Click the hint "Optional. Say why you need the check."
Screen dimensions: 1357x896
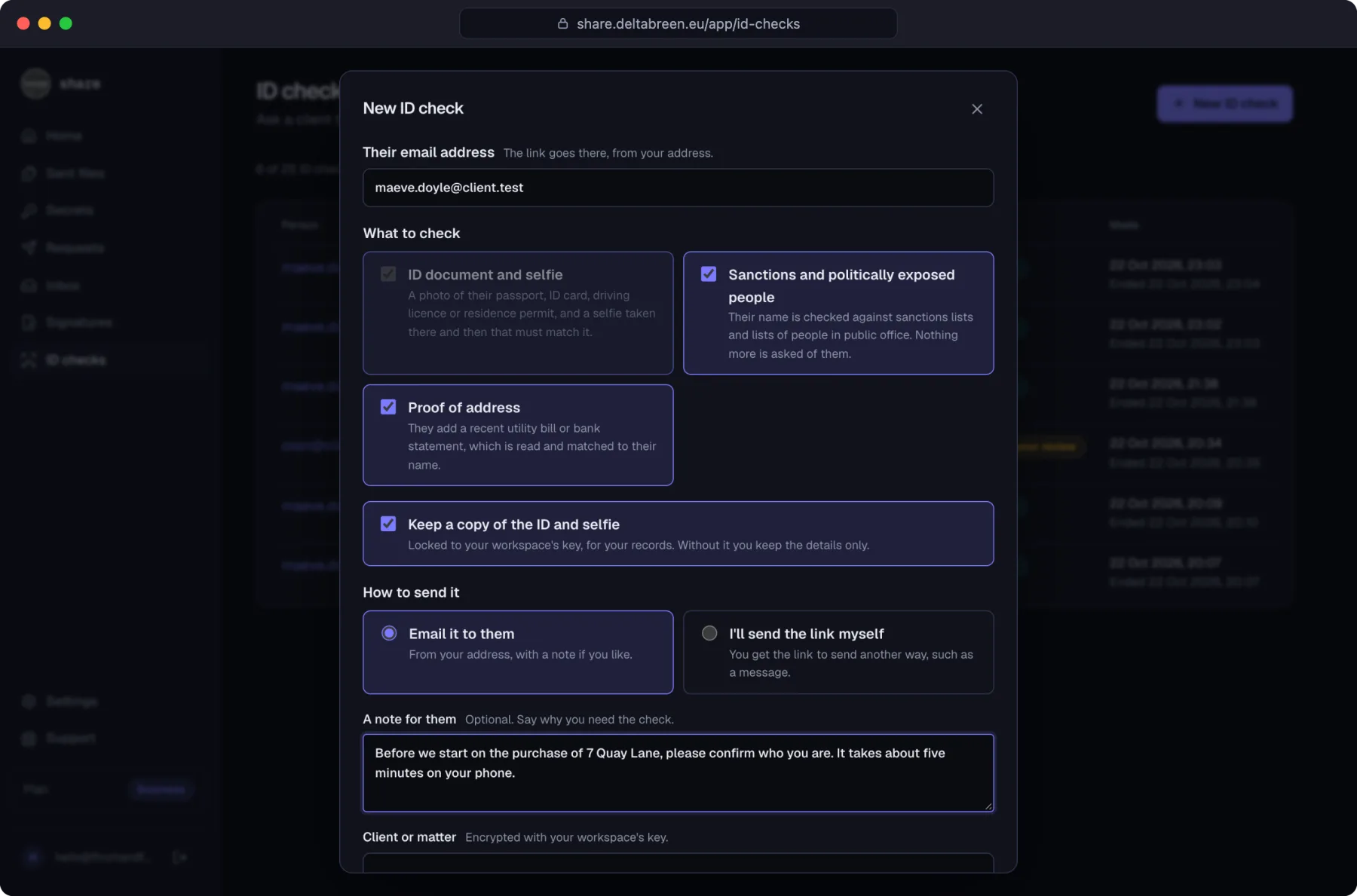tap(569, 720)
